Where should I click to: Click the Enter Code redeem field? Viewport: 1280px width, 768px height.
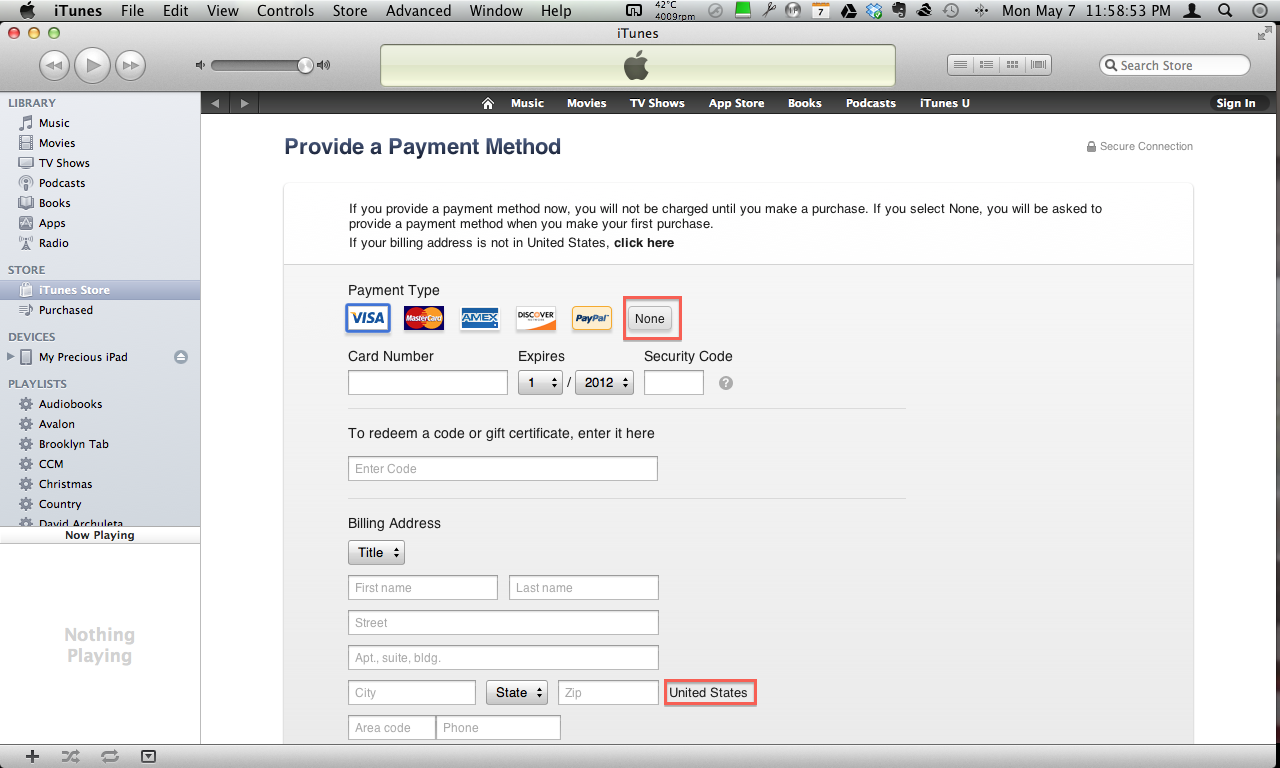503,468
